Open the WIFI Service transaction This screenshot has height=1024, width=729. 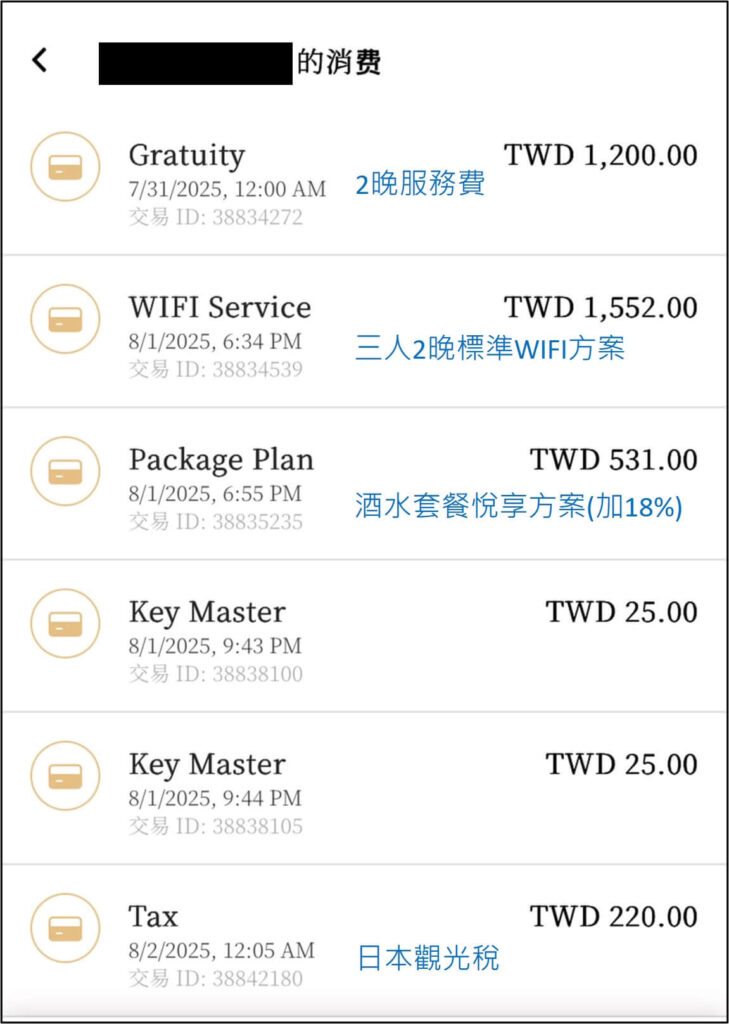point(219,307)
